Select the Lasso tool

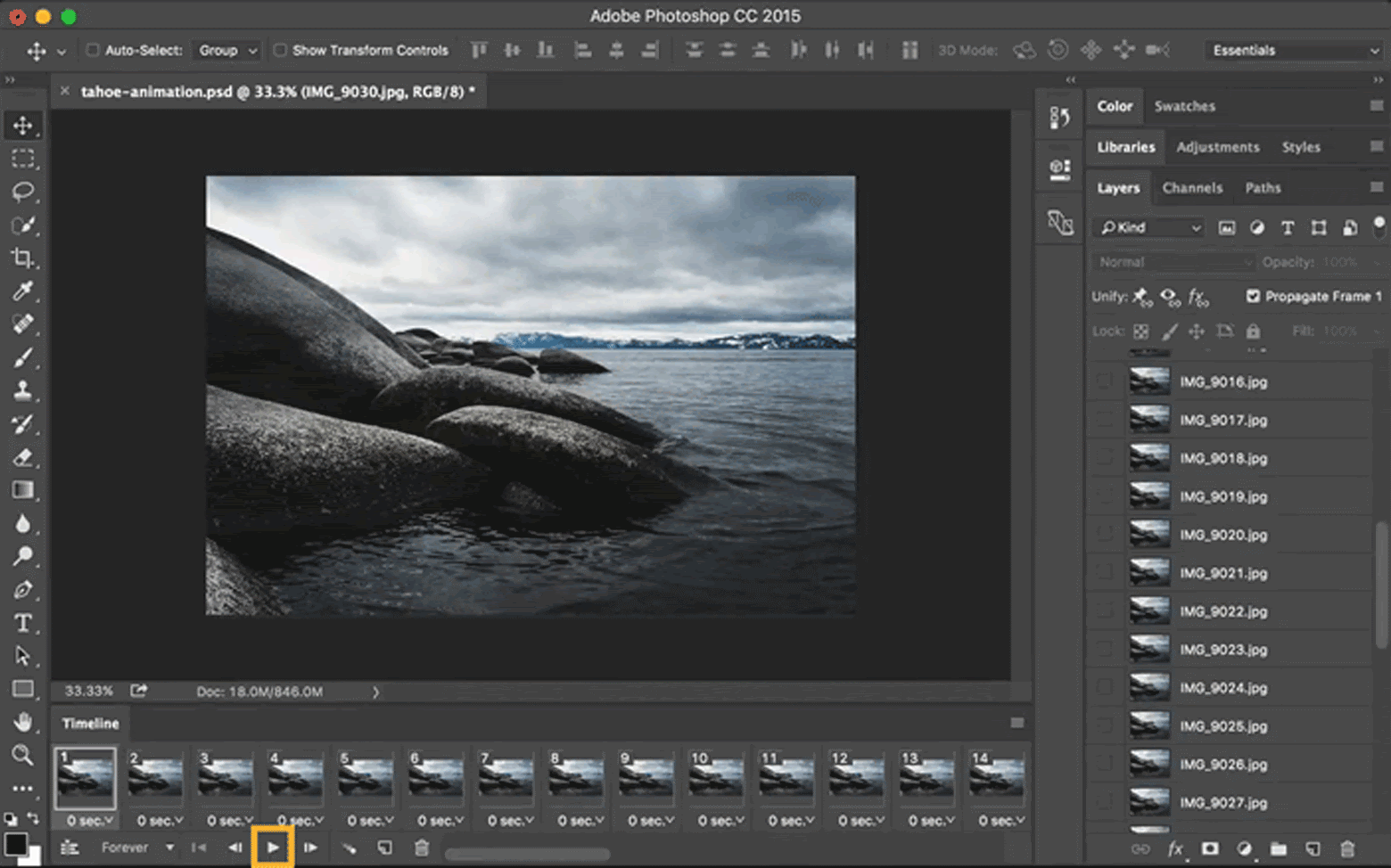23,192
